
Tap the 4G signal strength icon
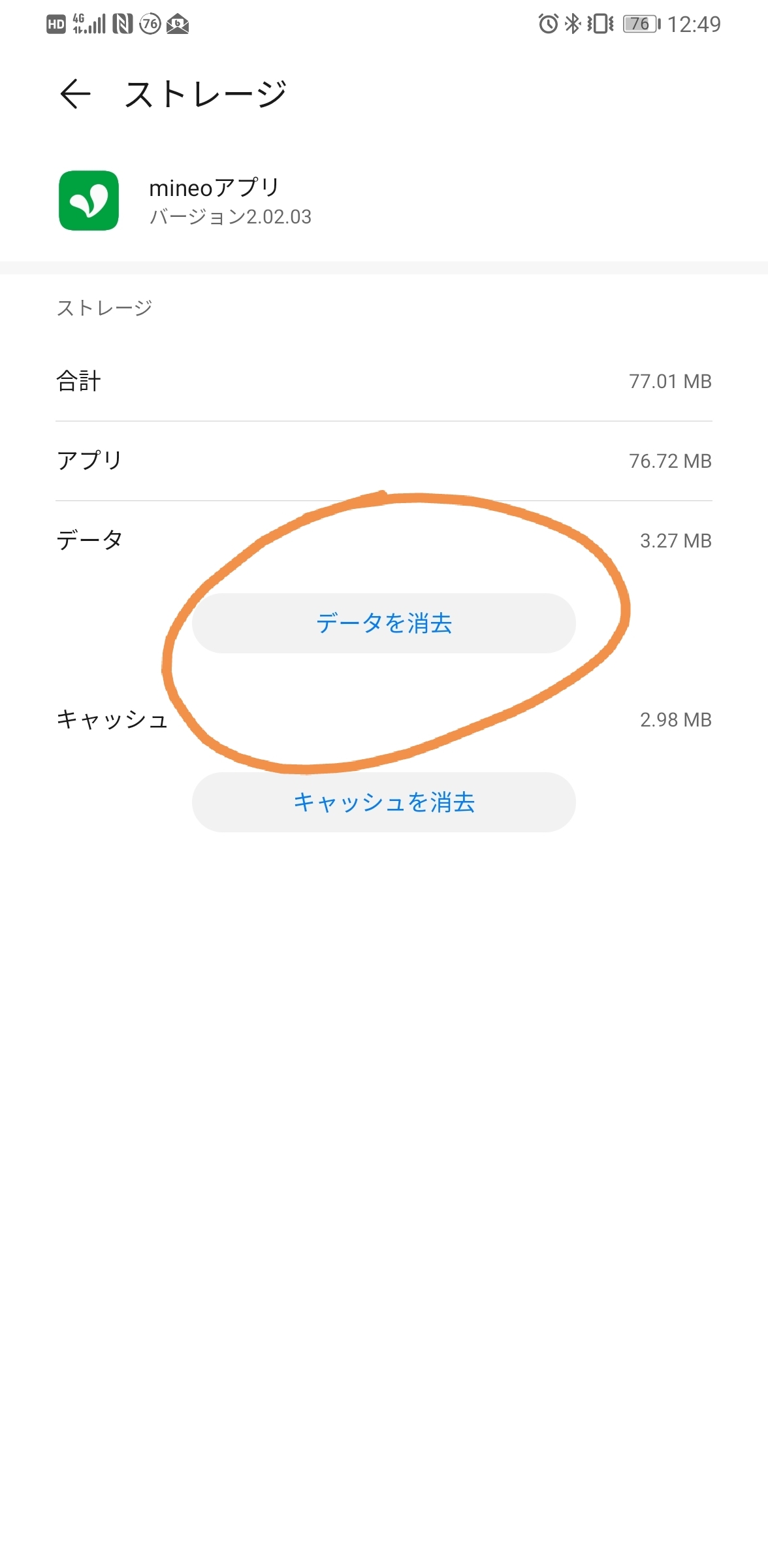(x=89, y=24)
